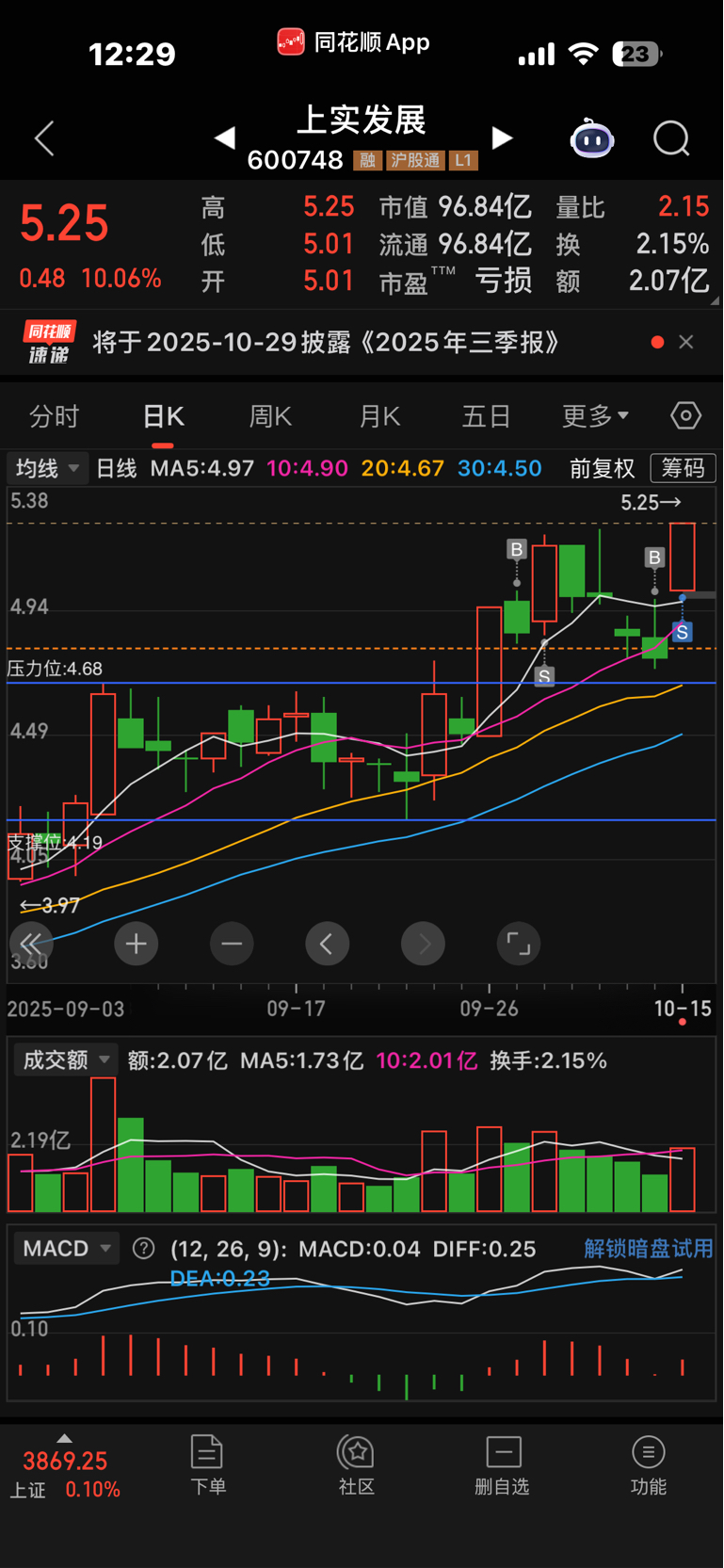Image resolution: width=724 pixels, height=1568 pixels.
Task: Select the 日K tab
Action: (163, 416)
